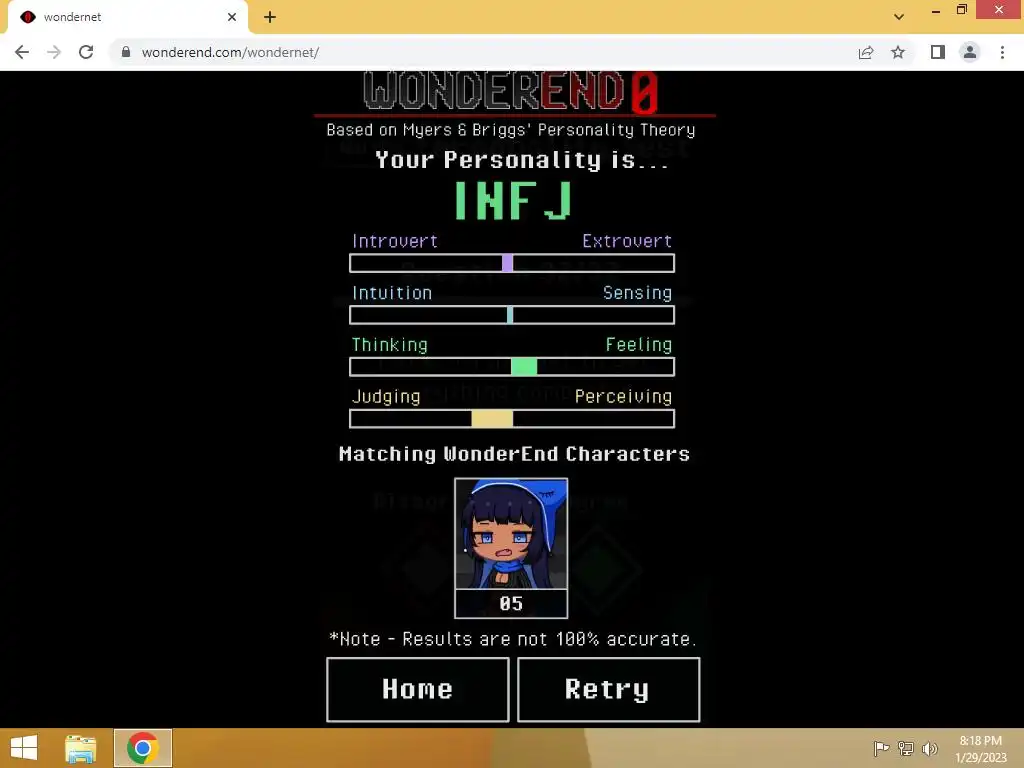Click the Chrome taskbar icon

click(143, 748)
